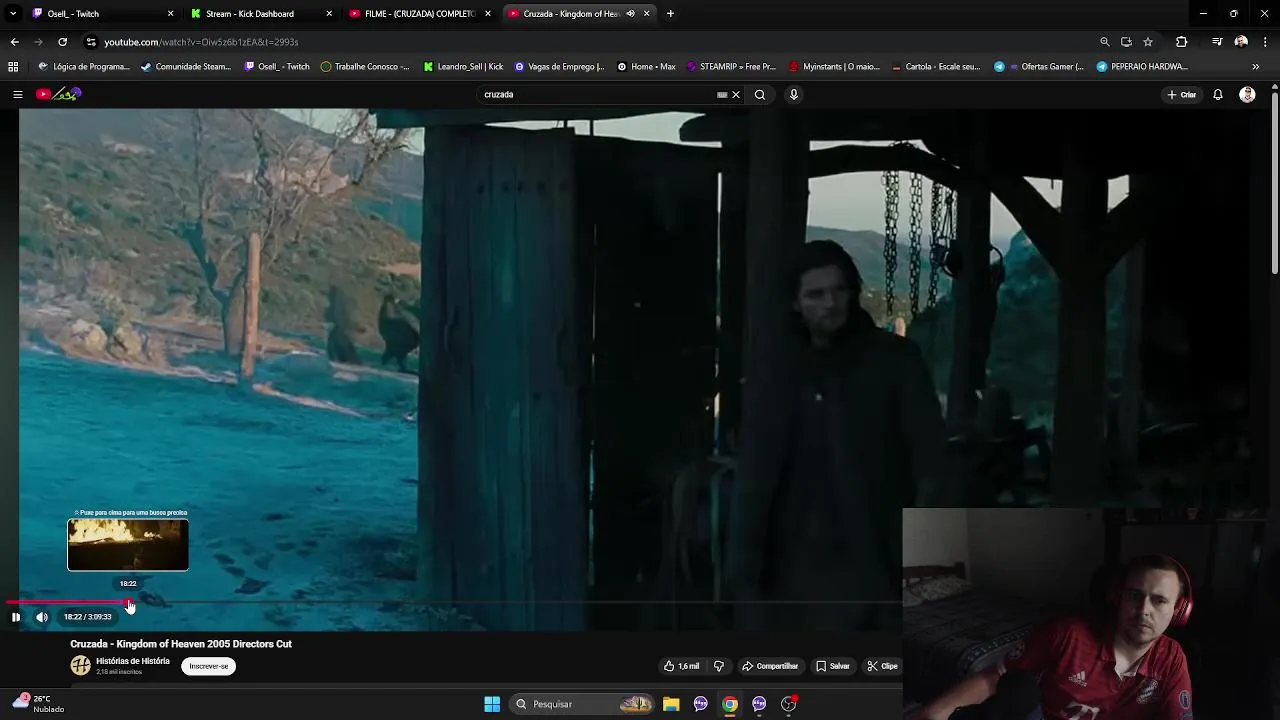Screen dimensions: 1280x720
Task: Open a new browser tab
Action: point(670,14)
